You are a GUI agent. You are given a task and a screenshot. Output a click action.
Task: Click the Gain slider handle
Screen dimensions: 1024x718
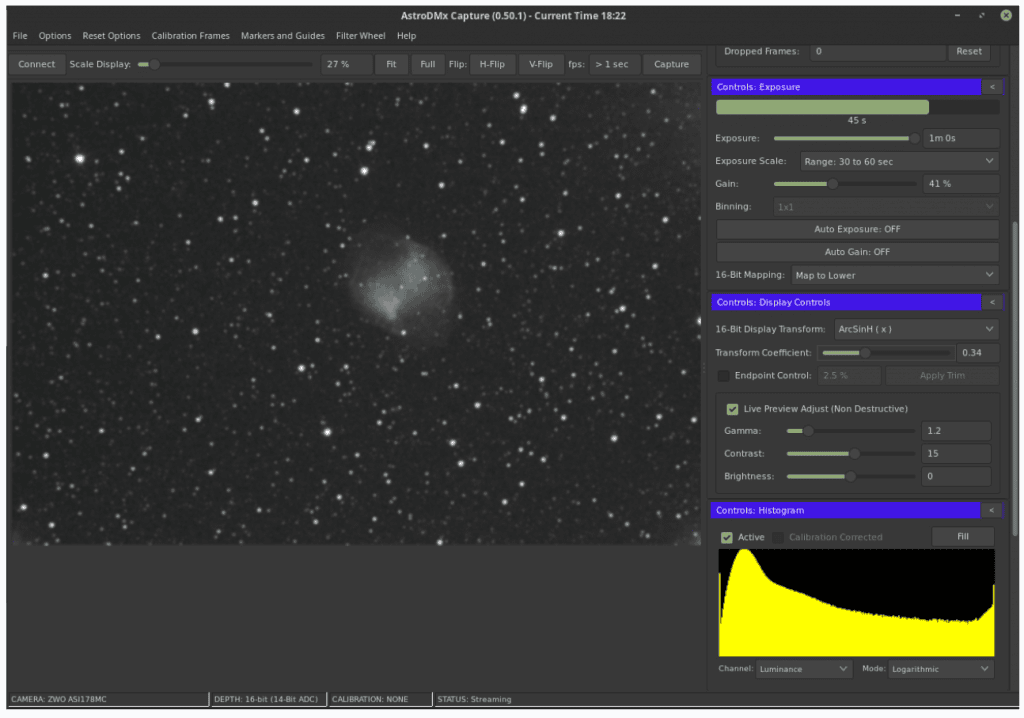[x=833, y=184]
